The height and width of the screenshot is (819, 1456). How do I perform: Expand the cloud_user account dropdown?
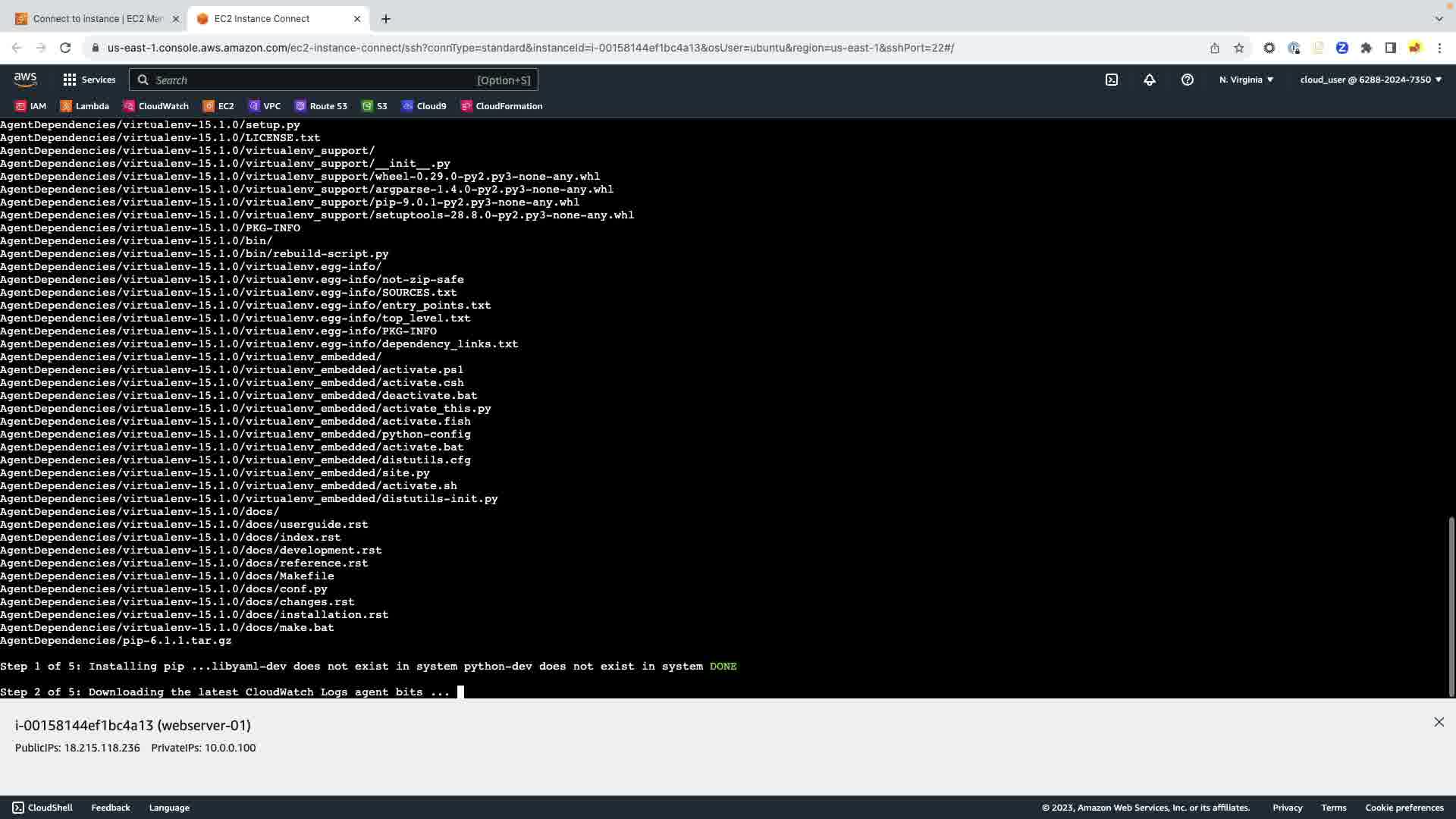click(1370, 80)
